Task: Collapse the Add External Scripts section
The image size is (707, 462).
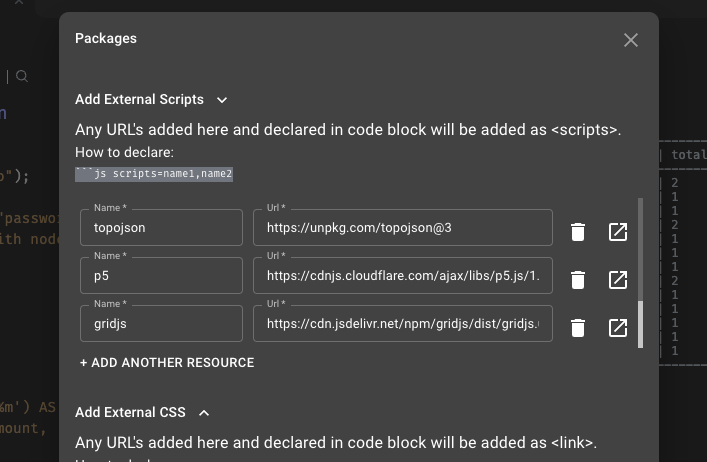Action: 222,100
